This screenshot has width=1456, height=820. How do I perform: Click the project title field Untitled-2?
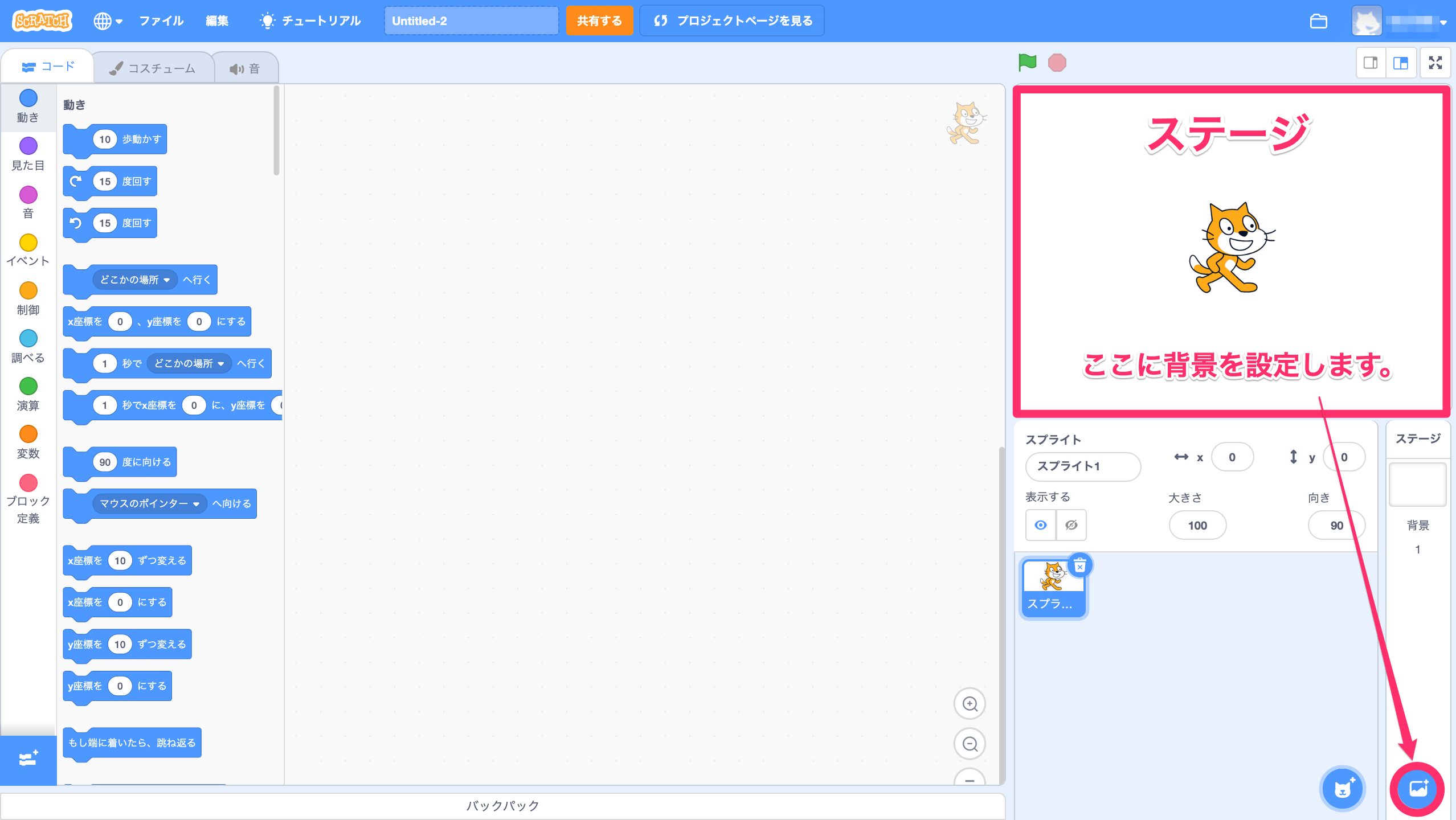click(471, 21)
